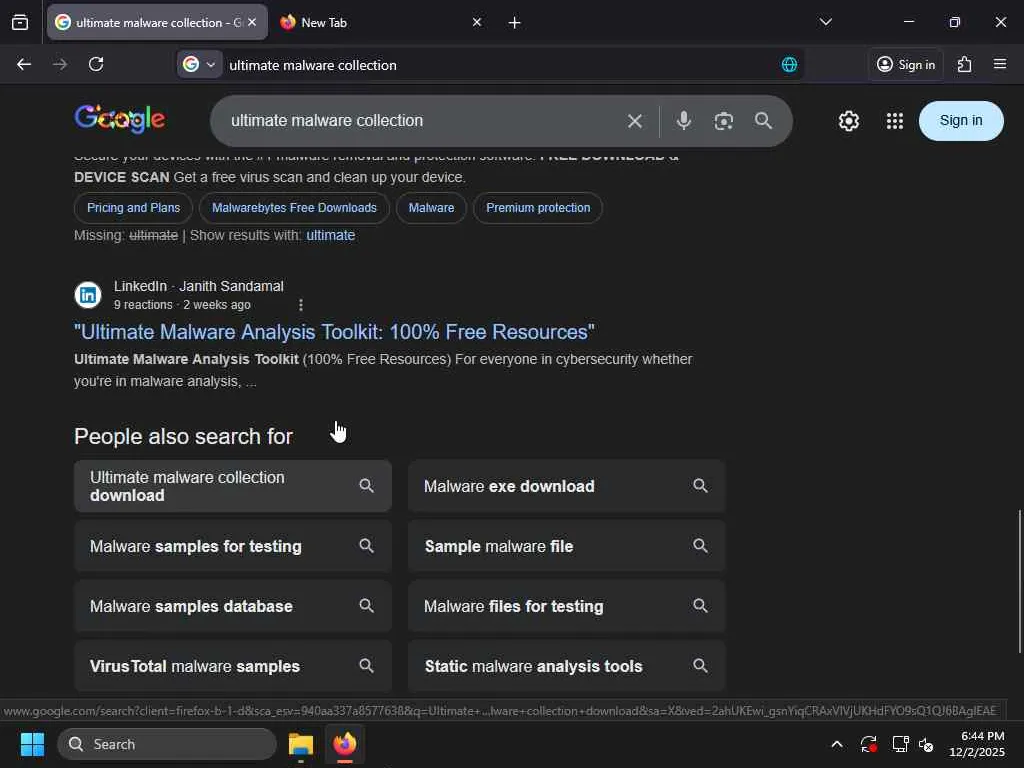Close the 'ultimate malware collection' tab
The image size is (1024, 768).
[252, 22]
